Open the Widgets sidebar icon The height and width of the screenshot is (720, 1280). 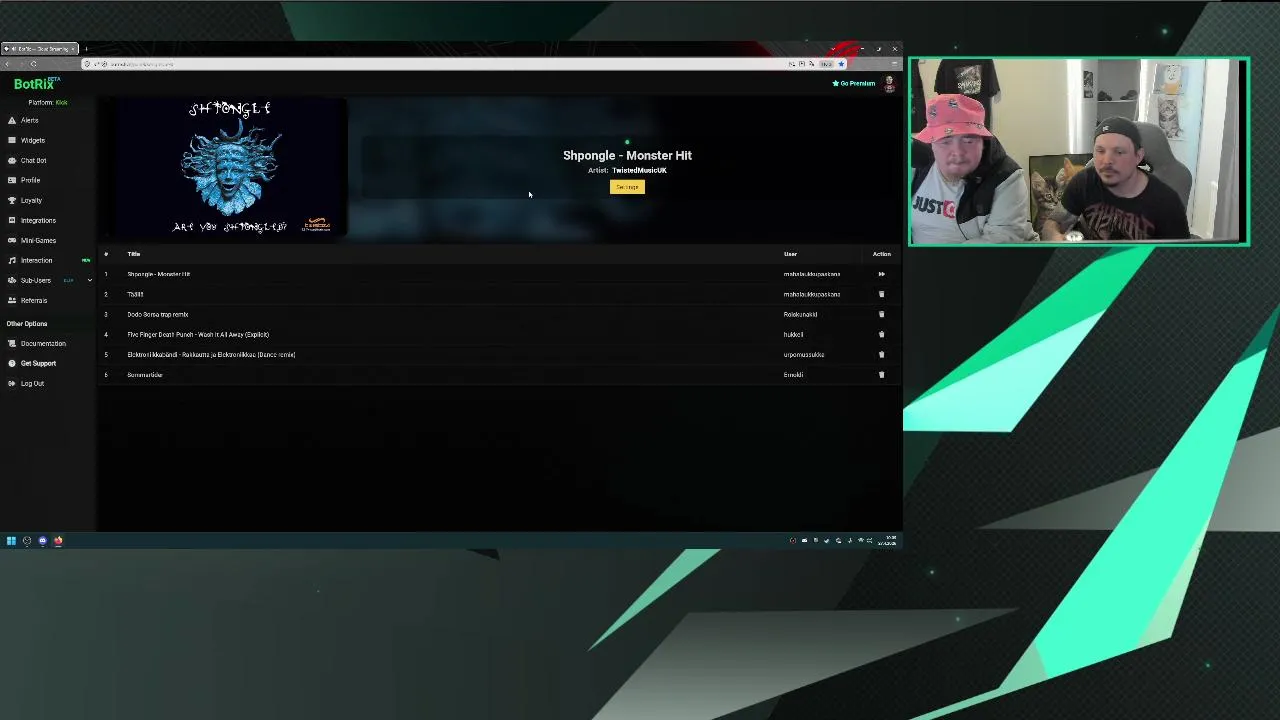click(11, 140)
